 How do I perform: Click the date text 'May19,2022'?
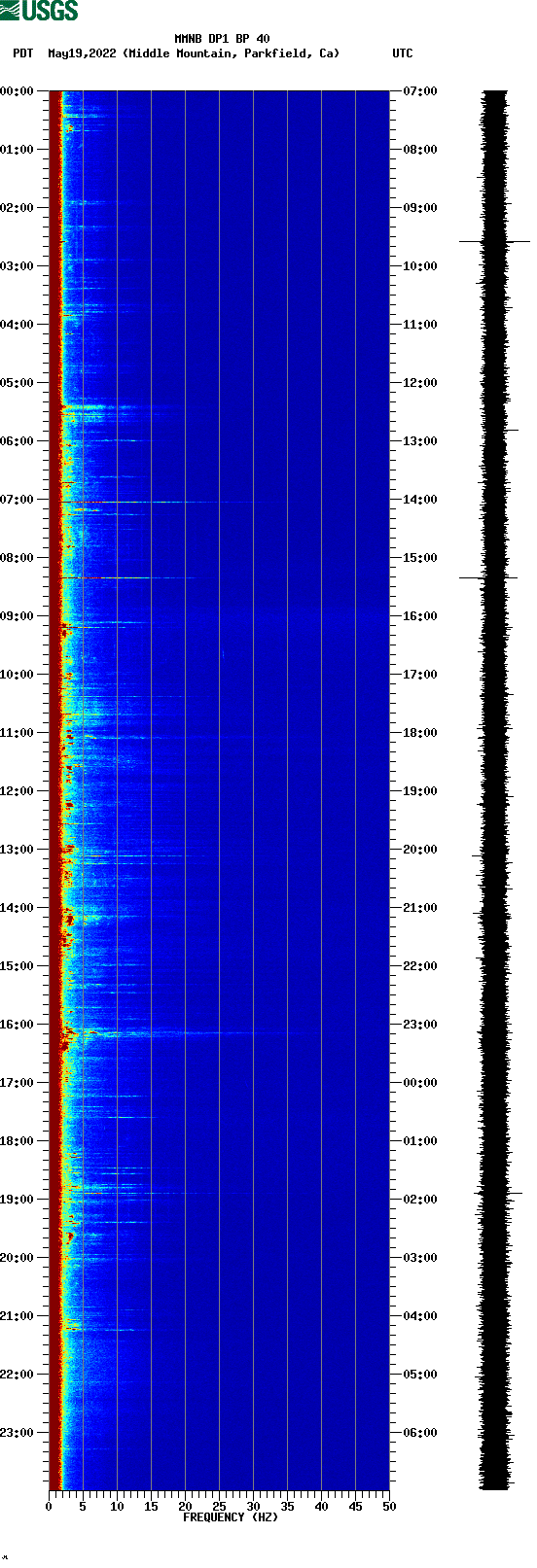click(x=82, y=53)
